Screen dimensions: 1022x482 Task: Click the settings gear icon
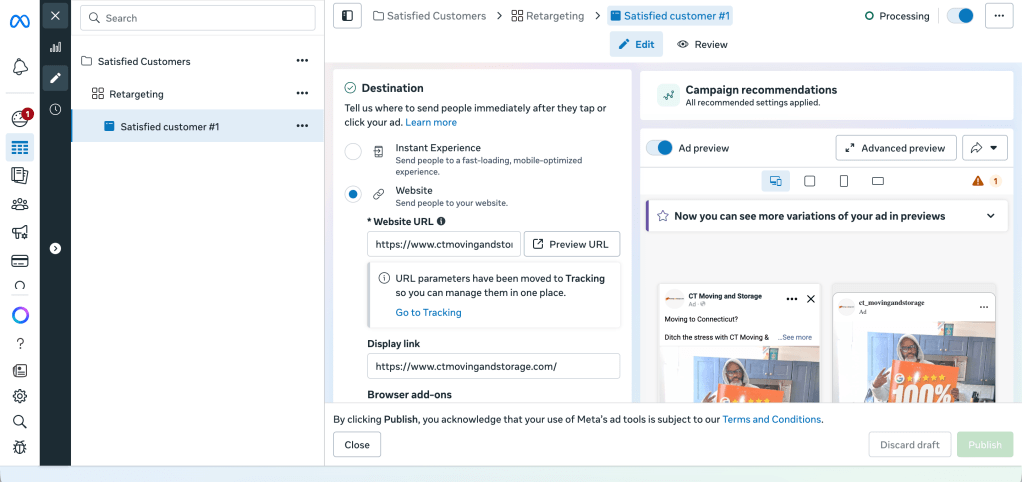(x=19, y=396)
